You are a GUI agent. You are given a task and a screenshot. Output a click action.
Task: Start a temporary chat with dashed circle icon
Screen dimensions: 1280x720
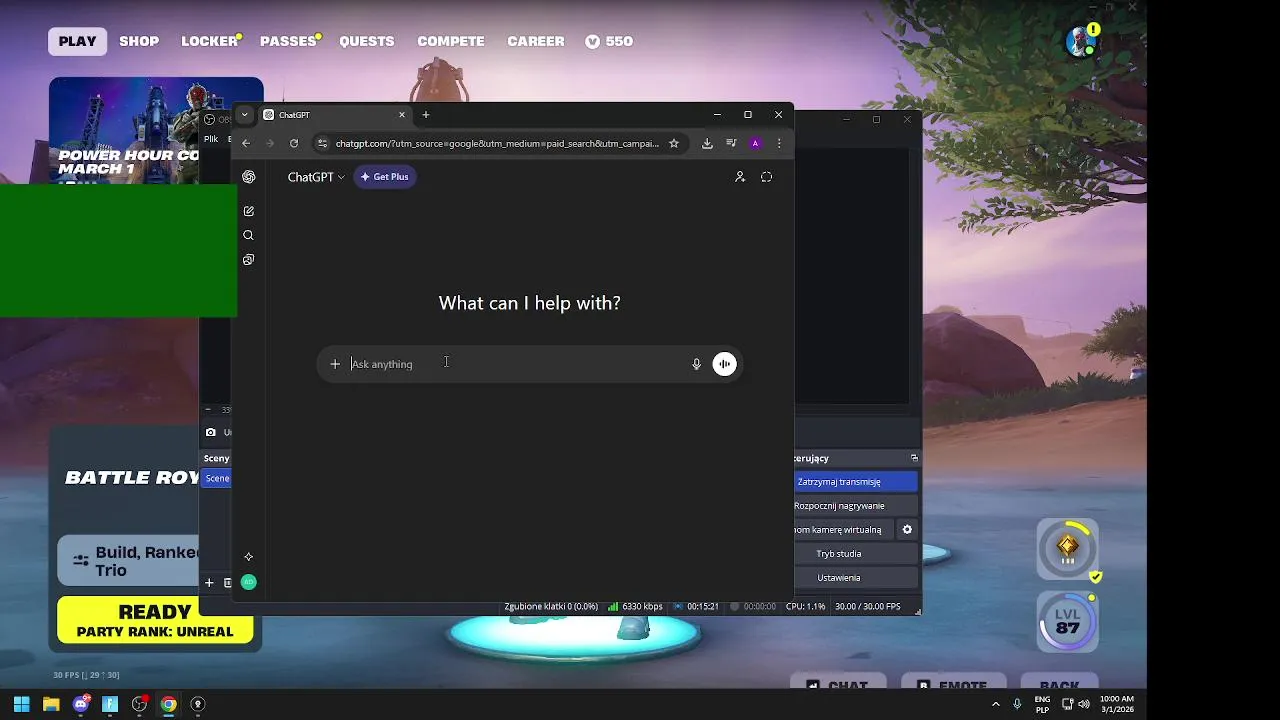[767, 177]
